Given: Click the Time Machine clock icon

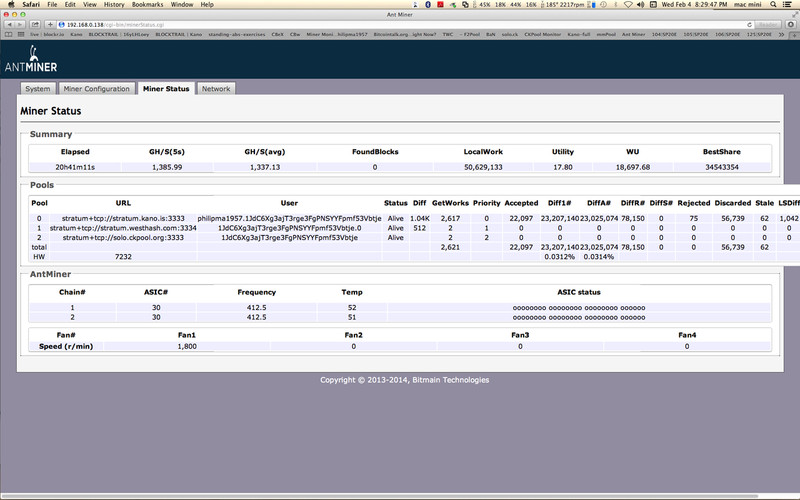Looking at the screenshot, I should [604, 4].
